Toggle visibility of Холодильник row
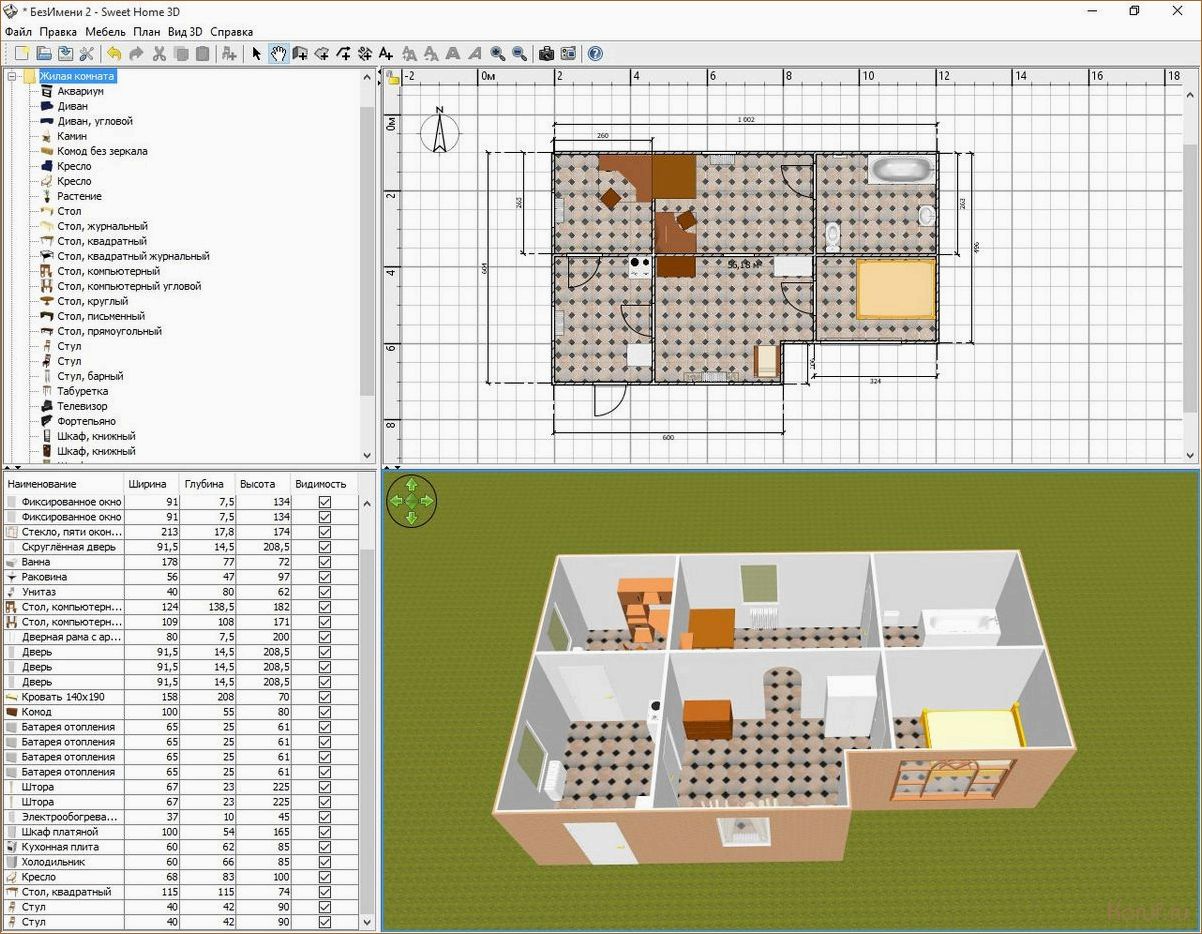This screenshot has height=934, width=1202. [324, 862]
